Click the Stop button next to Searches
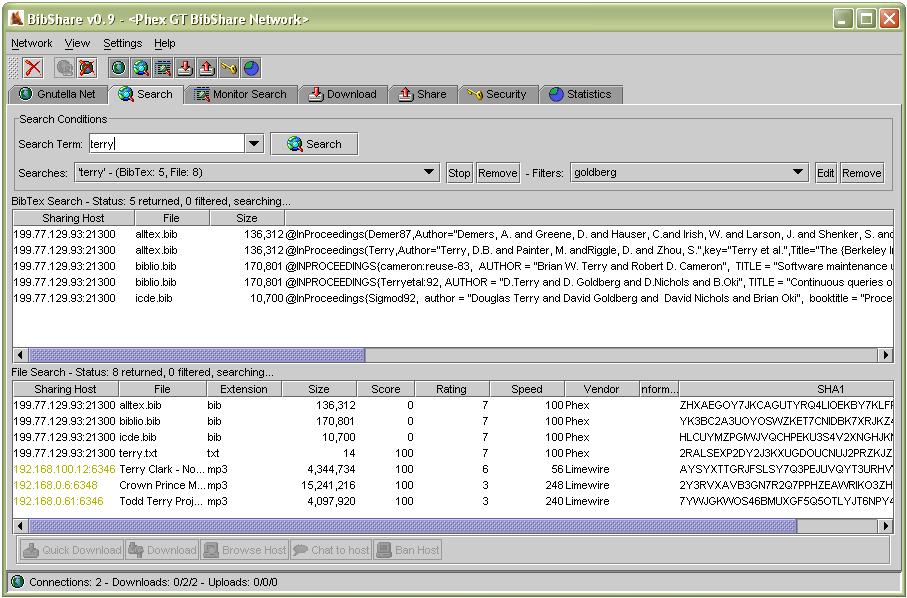The height and width of the screenshot is (598, 907). [459, 172]
